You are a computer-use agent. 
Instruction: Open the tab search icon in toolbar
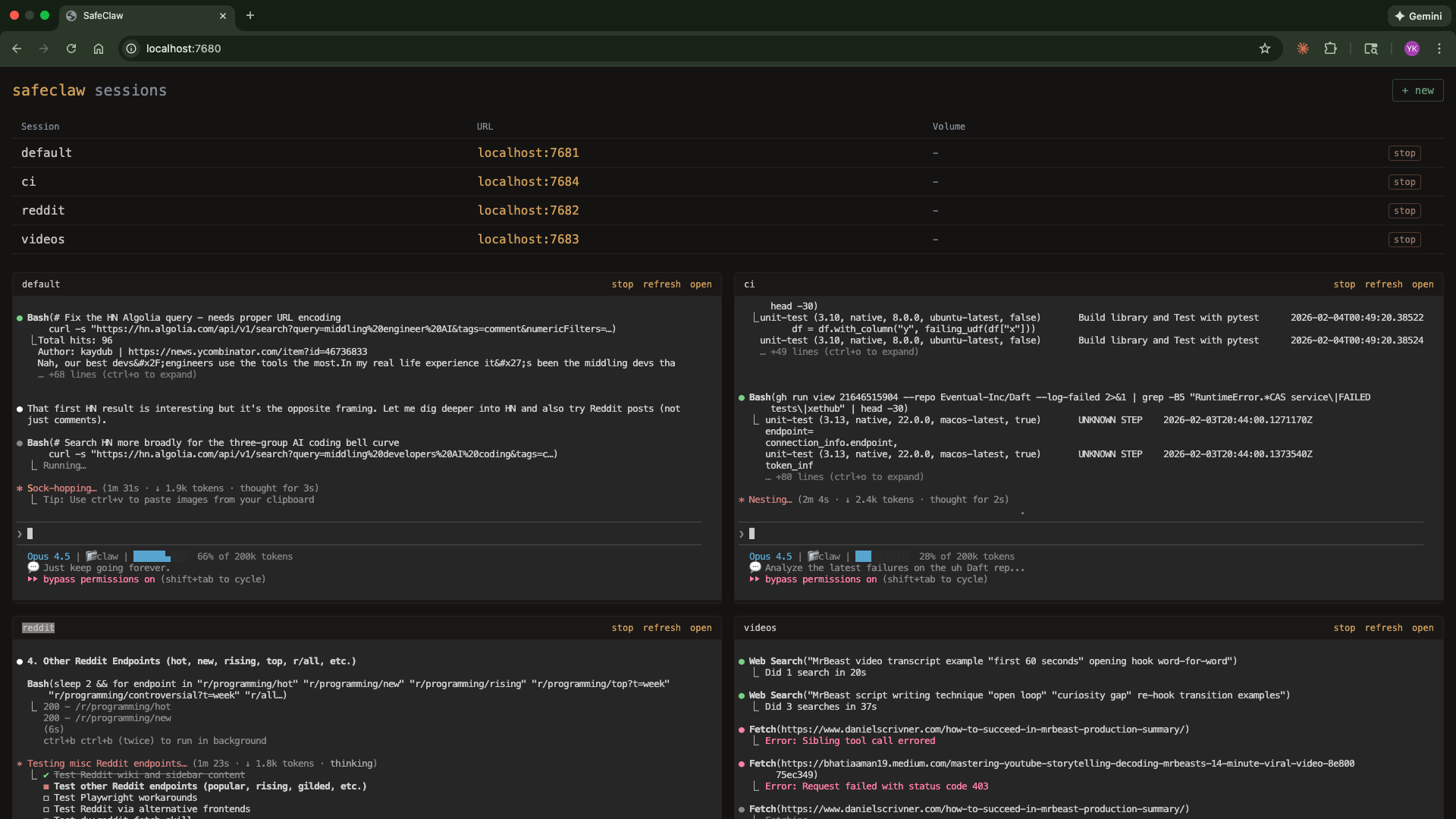pos(1371,49)
